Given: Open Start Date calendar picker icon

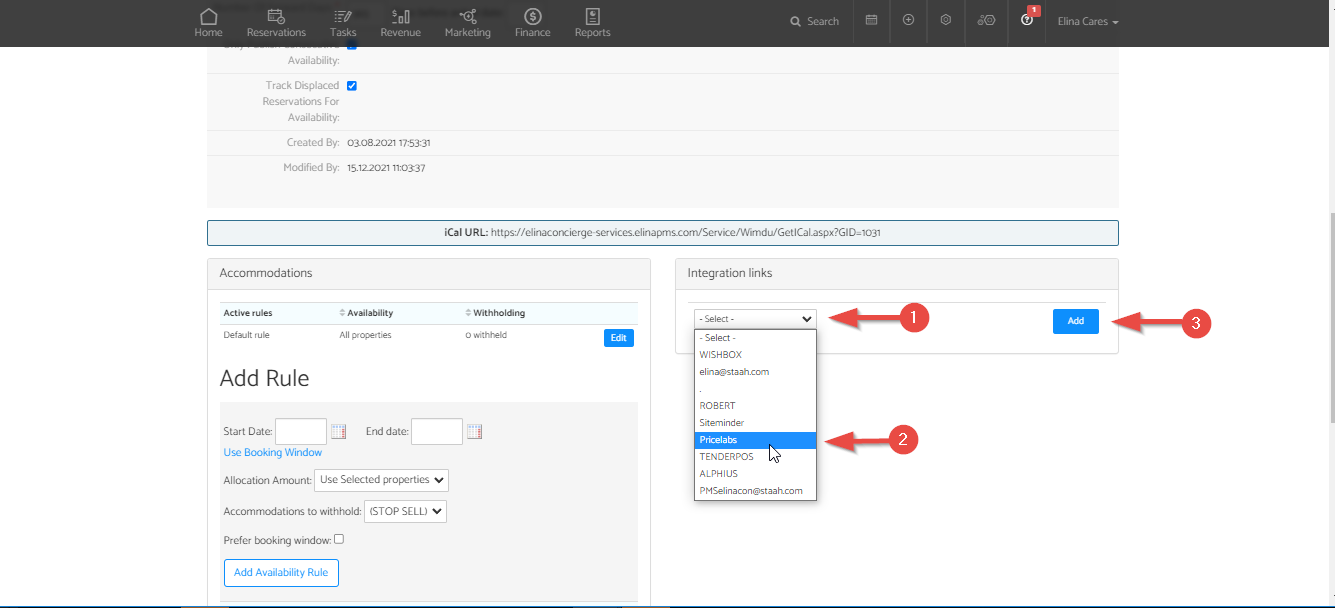Looking at the screenshot, I should [x=338, y=432].
